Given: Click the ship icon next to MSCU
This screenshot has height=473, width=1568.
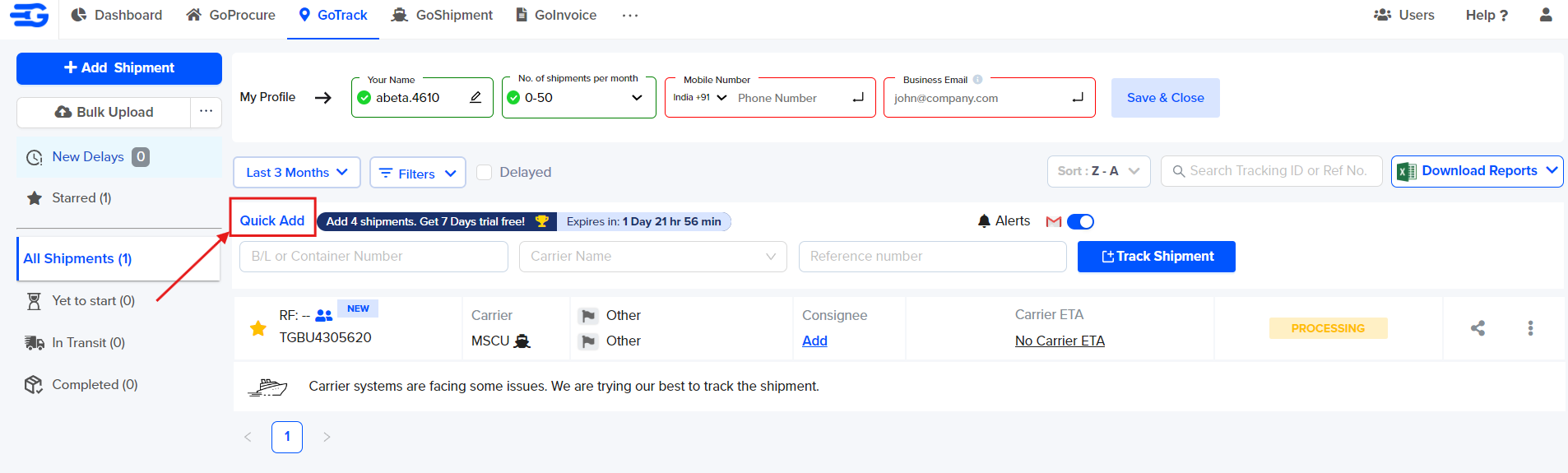Looking at the screenshot, I should coord(522,341).
